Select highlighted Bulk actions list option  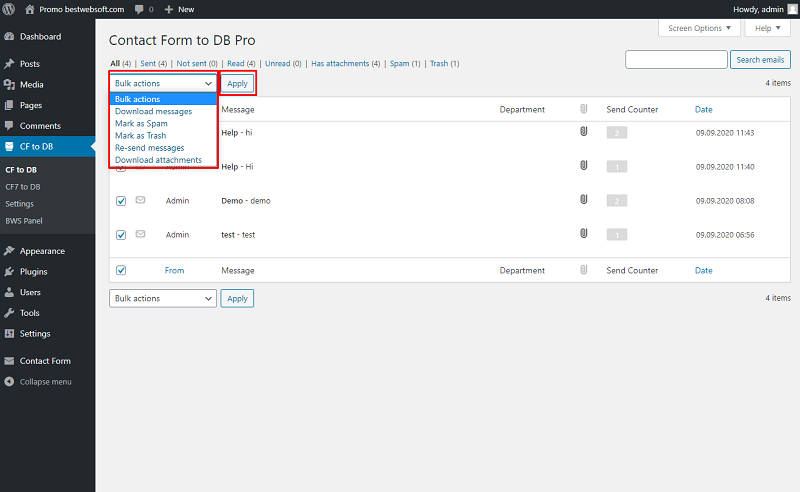pos(163,99)
